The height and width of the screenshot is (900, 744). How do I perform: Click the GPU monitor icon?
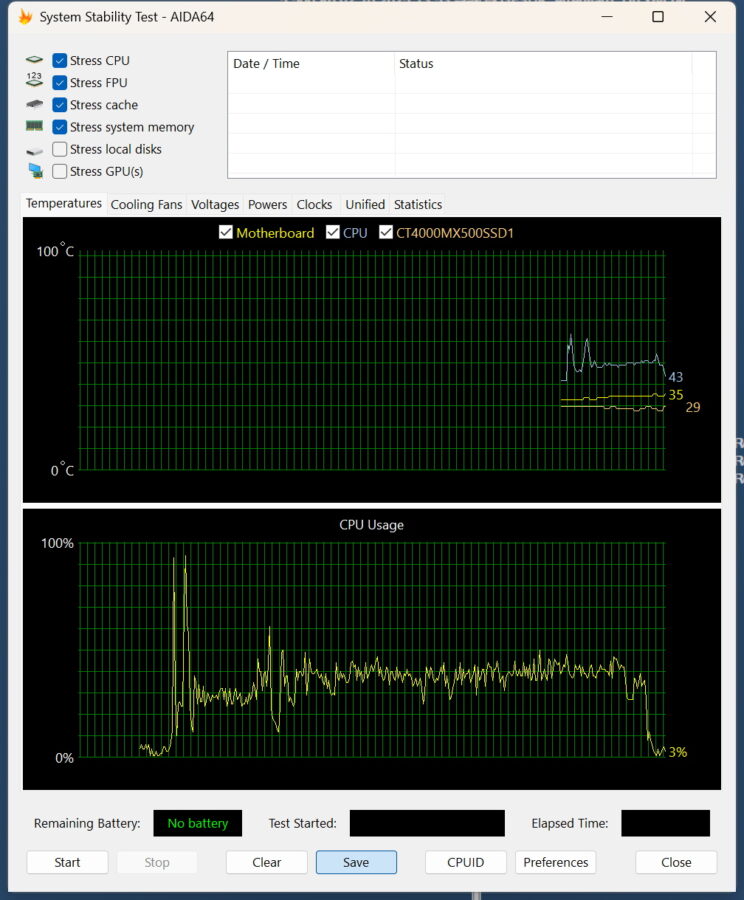tap(35, 171)
